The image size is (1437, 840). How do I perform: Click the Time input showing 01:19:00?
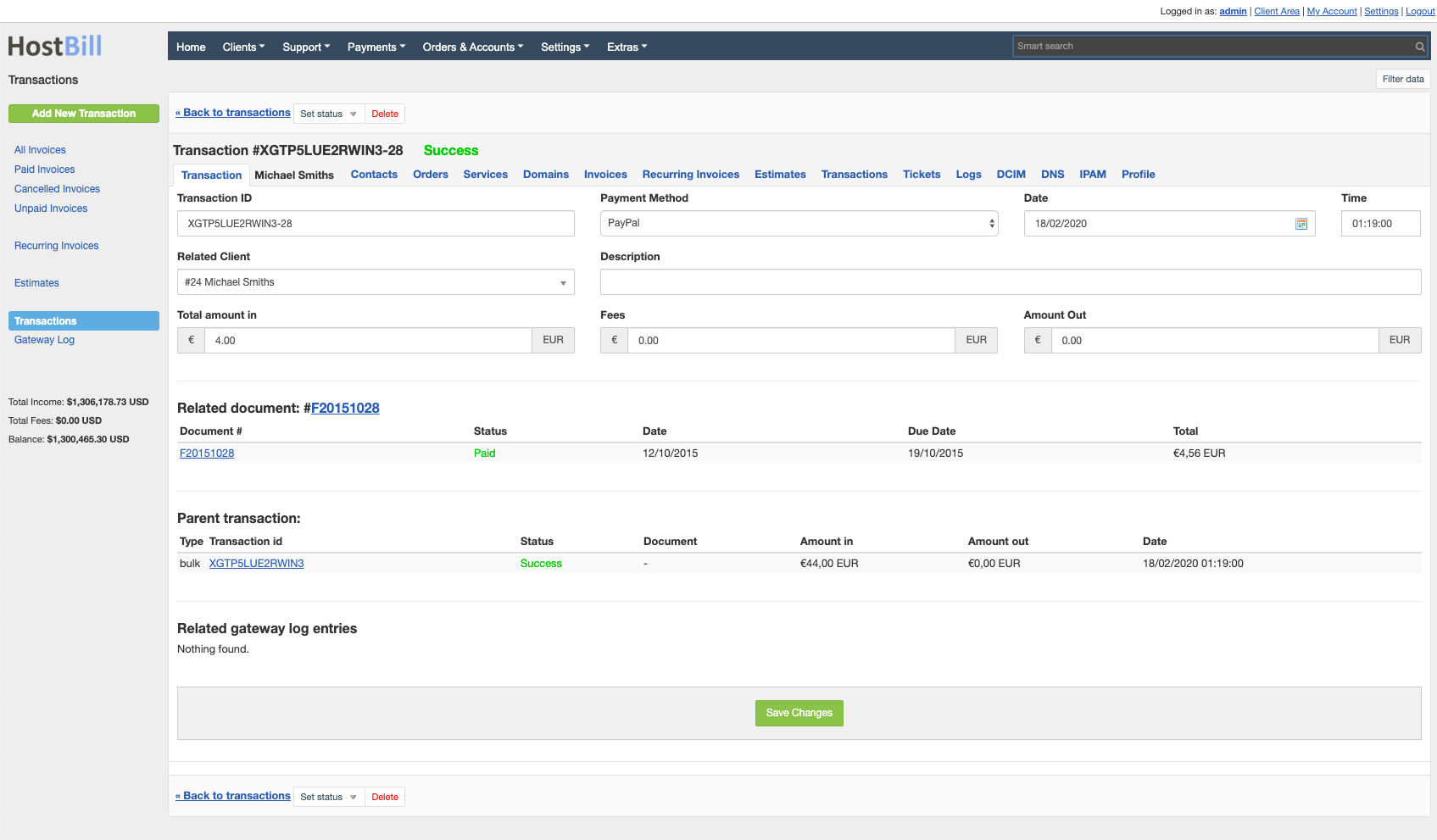click(1380, 223)
